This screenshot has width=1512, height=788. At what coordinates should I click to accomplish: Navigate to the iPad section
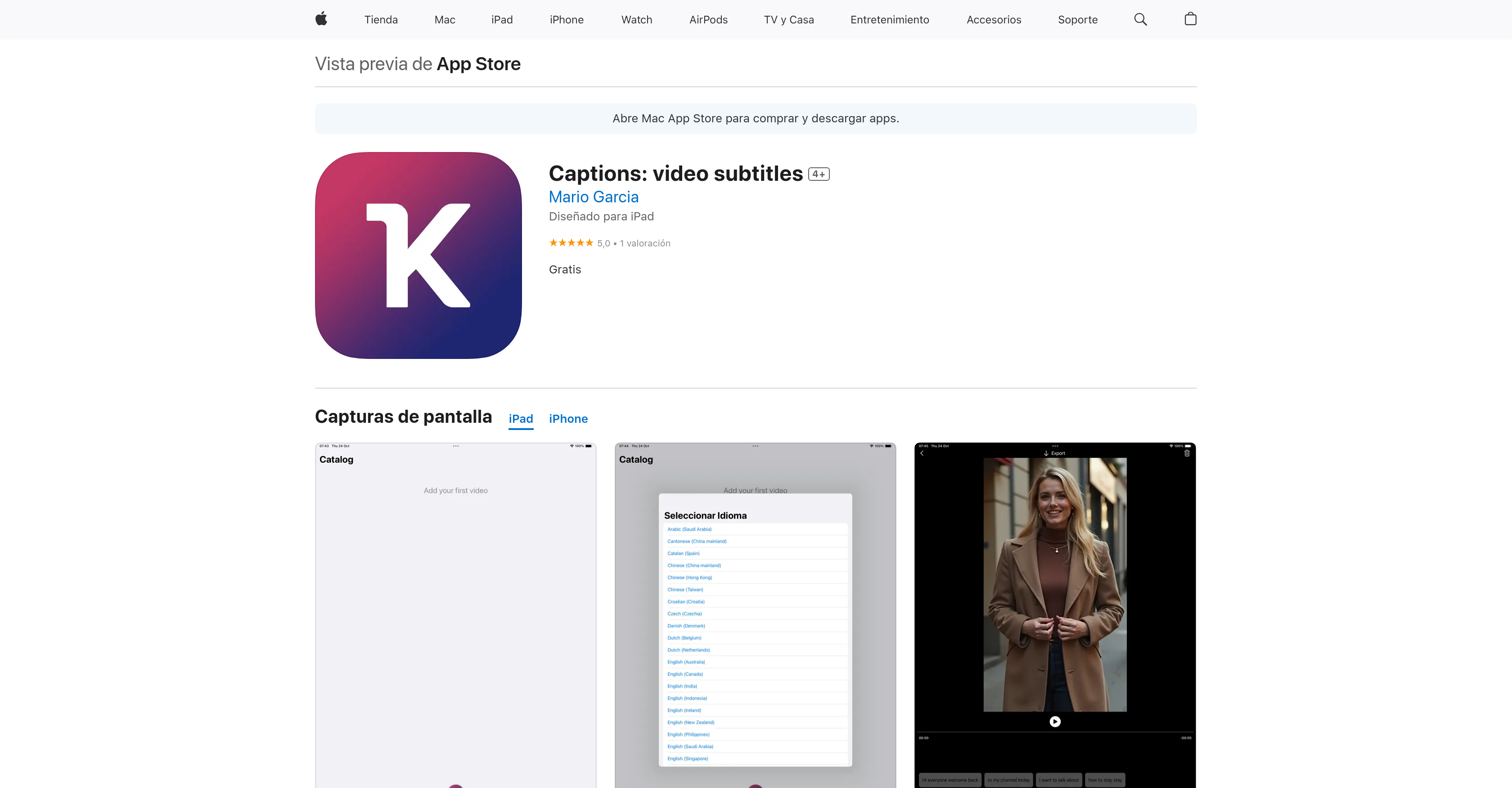[x=502, y=19]
